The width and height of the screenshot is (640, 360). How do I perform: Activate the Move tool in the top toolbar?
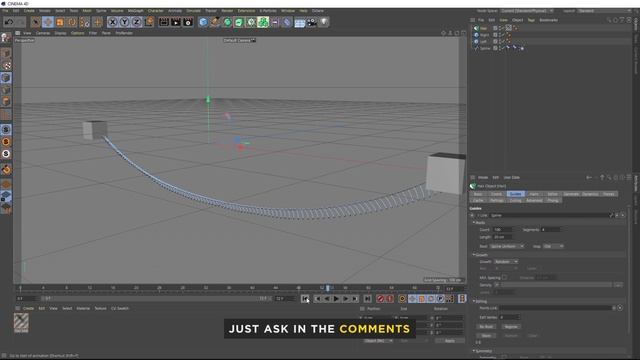pyautogui.click(x=48, y=22)
